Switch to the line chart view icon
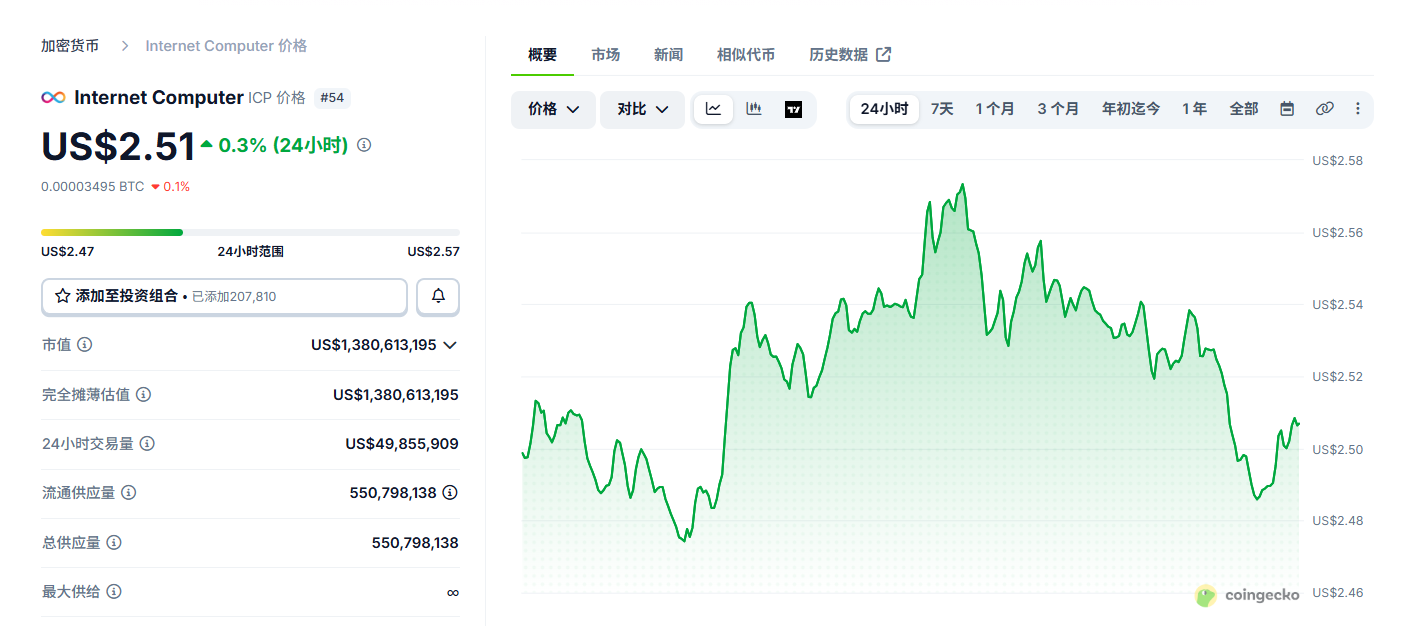 713,109
